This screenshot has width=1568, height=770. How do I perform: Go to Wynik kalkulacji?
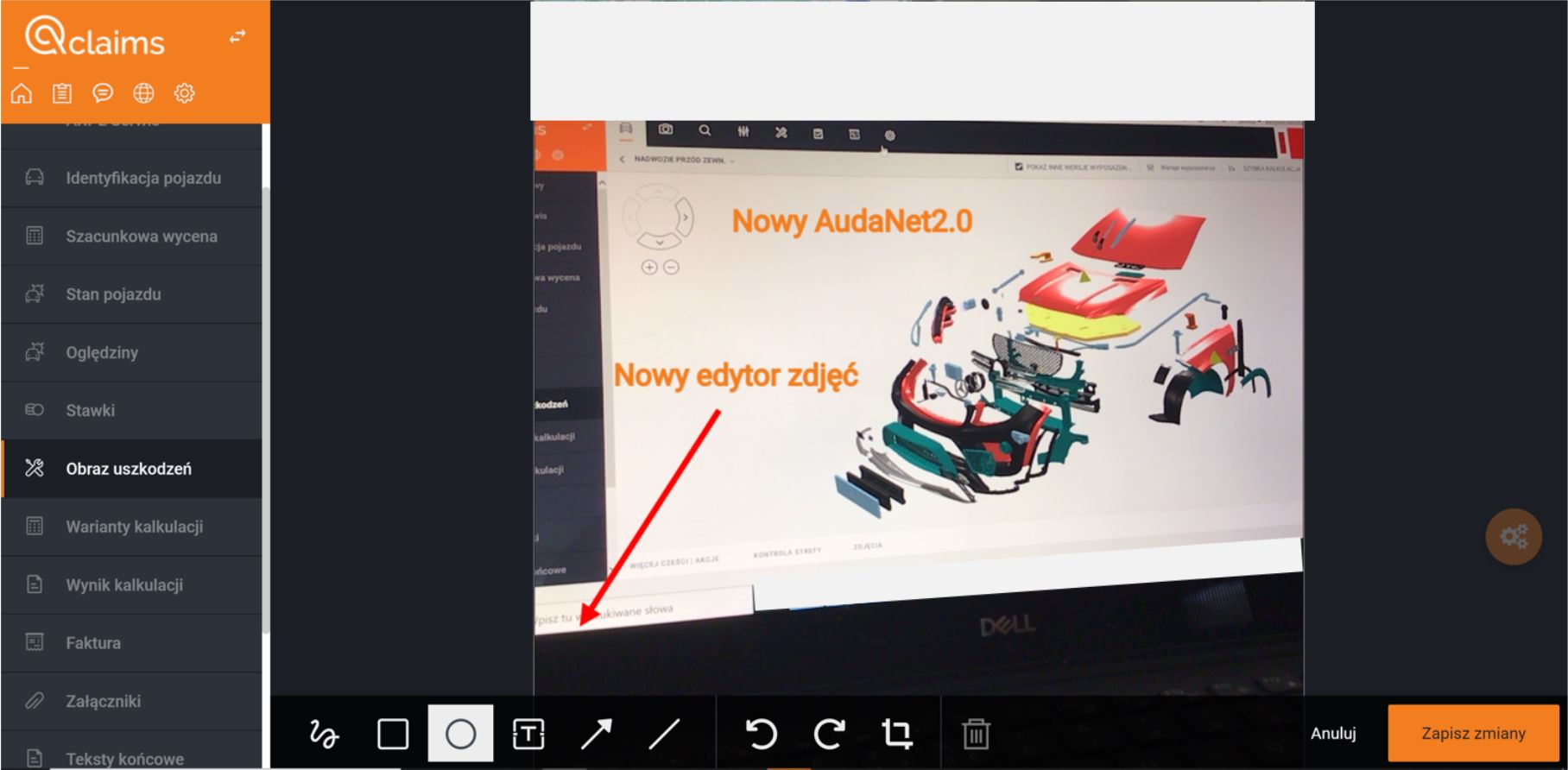point(131,584)
